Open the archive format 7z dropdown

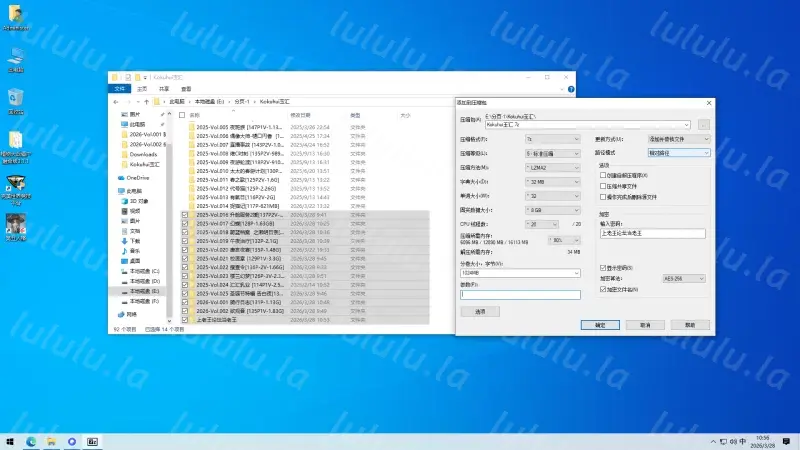click(553, 139)
